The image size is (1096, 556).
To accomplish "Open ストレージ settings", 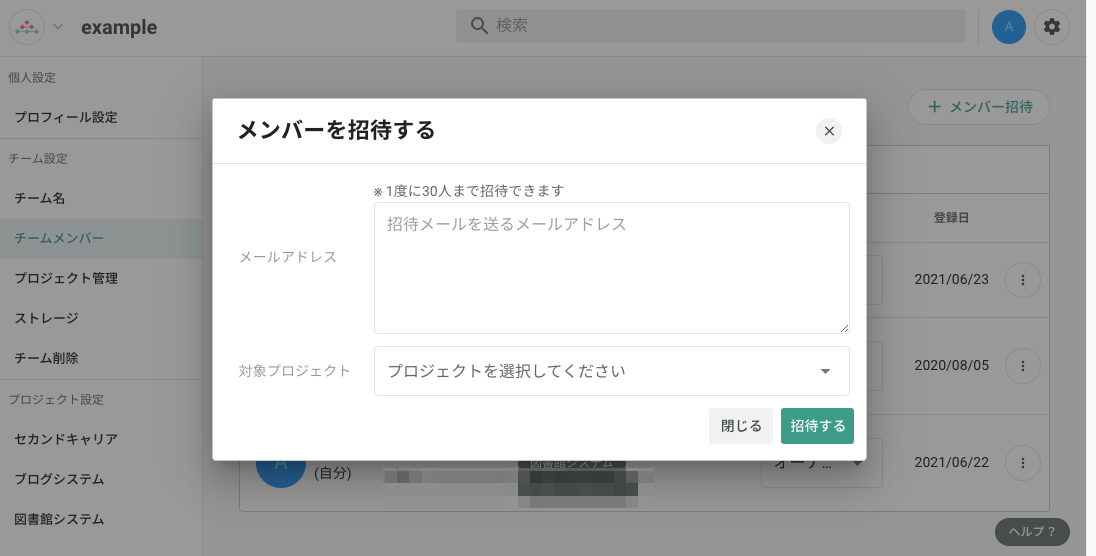I will [101, 318].
